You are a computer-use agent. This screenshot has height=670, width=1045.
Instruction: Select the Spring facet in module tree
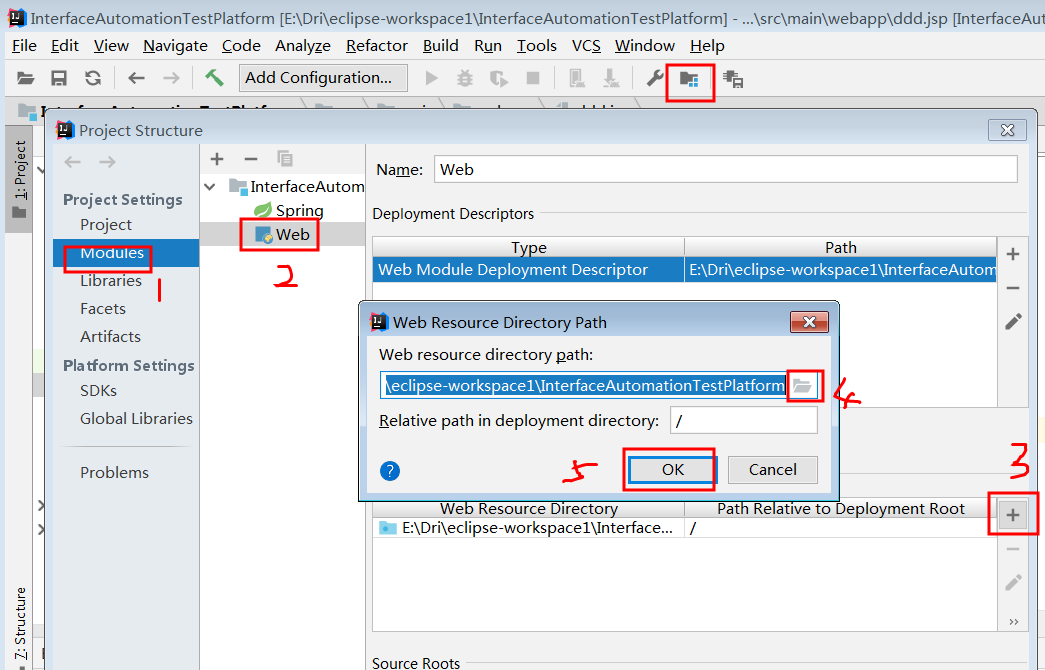(289, 211)
